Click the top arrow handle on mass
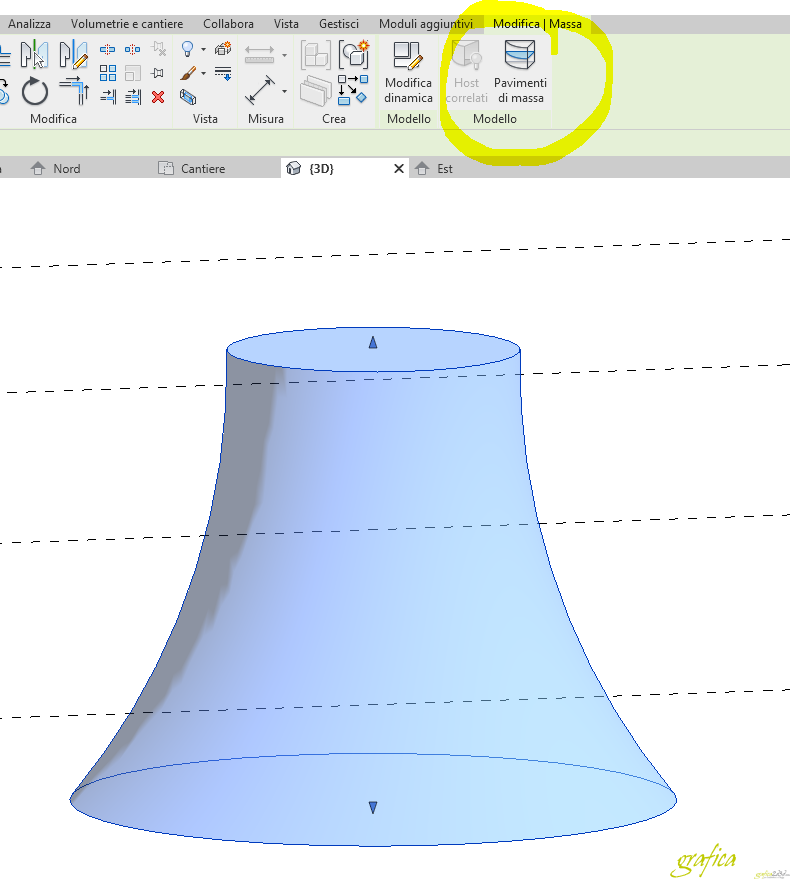Image resolution: width=790 pixels, height=879 pixels. coord(373,343)
